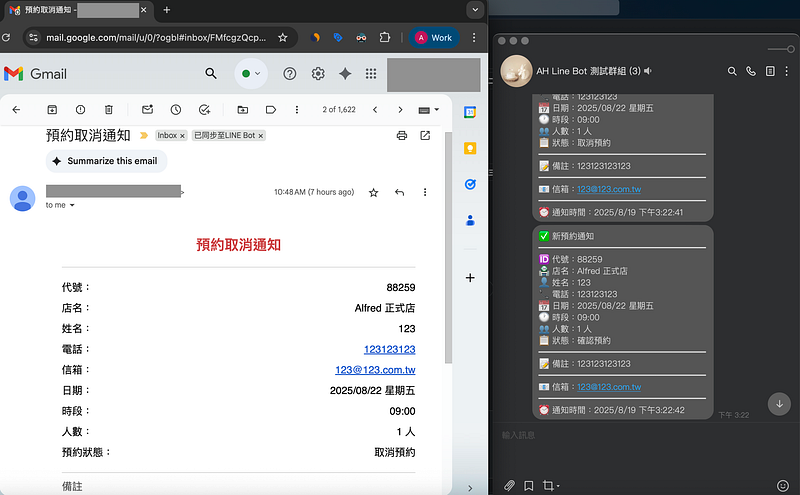Screen dimensions: 800x495
Task: Open the Gmail logo home link
Action: pyautogui.click(x=35, y=74)
